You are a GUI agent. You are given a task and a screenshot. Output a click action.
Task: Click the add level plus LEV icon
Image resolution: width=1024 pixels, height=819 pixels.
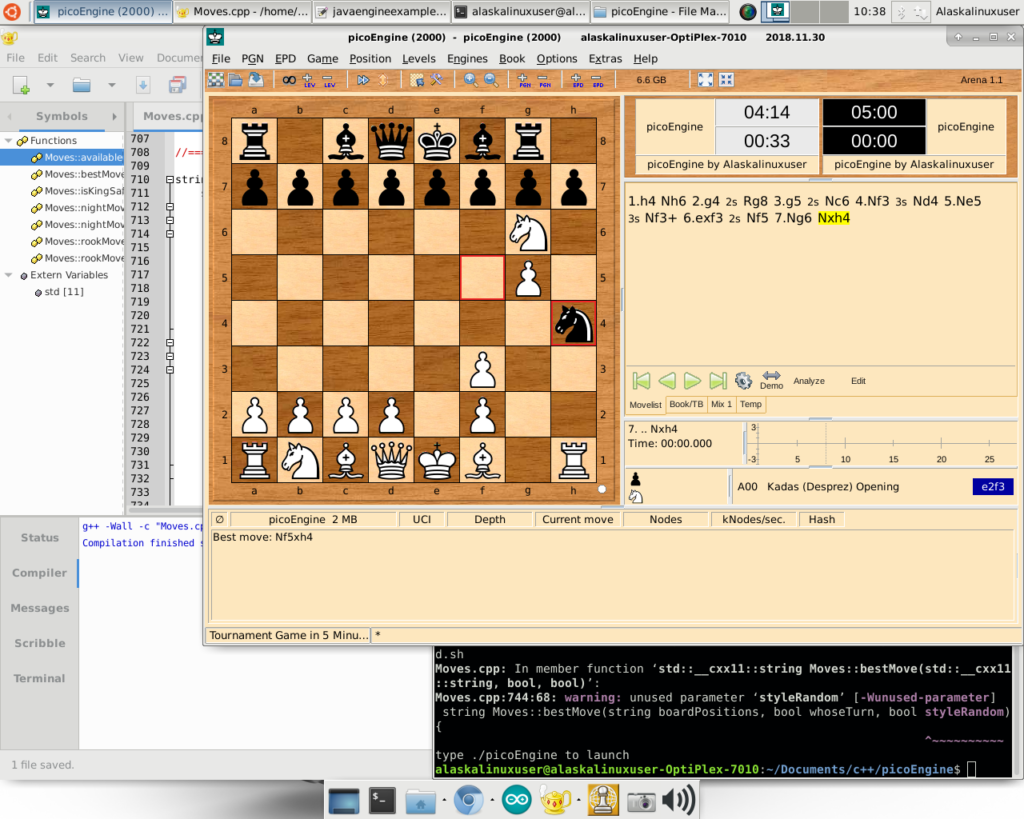coord(308,80)
